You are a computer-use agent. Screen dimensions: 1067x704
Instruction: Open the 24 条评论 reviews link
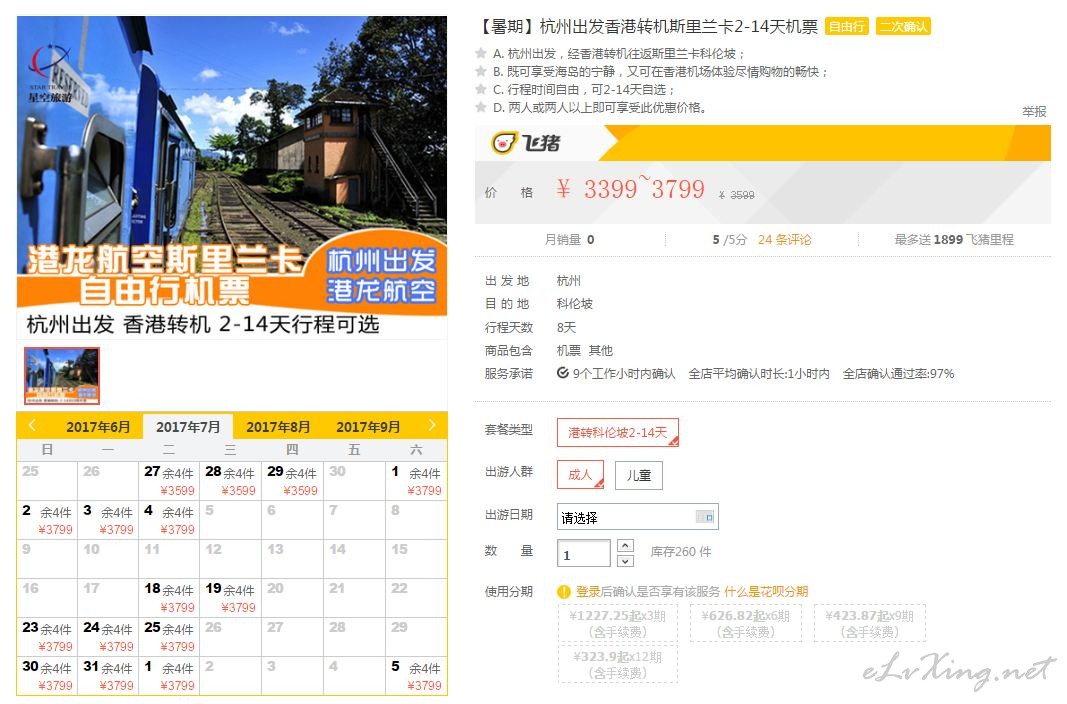tap(785, 239)
